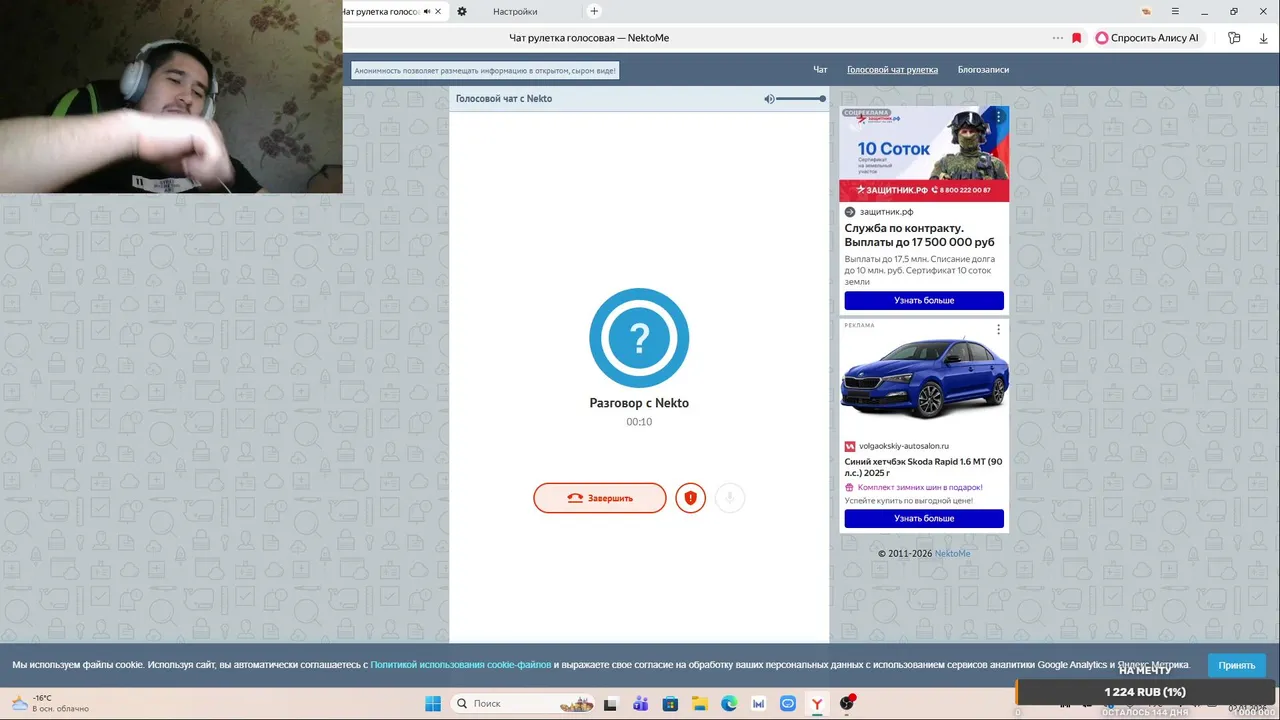1280x720 pixels.
Task: Open ad options menu on Skoda banner
Action: (998, 330)
